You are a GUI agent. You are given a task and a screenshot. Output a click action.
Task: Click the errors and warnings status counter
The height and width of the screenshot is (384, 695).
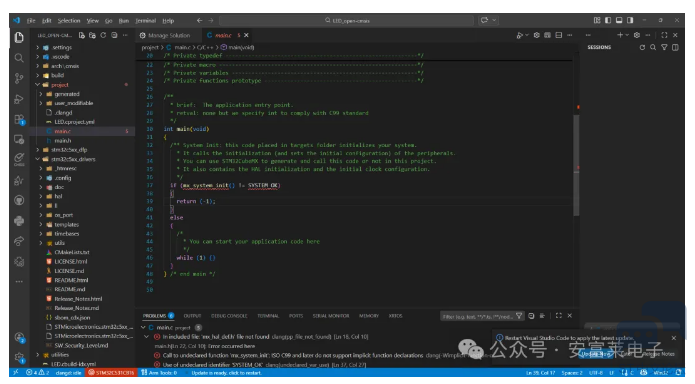[x=37, y=373]
